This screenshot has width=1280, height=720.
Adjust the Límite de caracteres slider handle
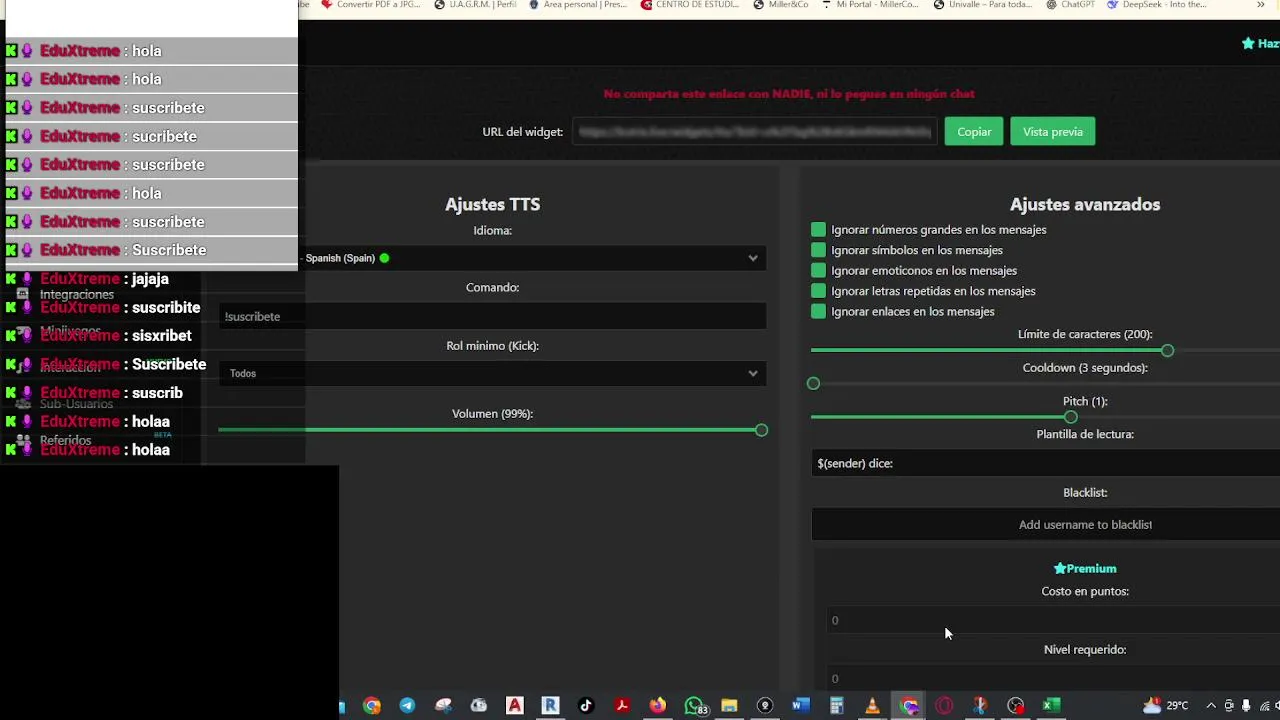[x=1167, y=351]
